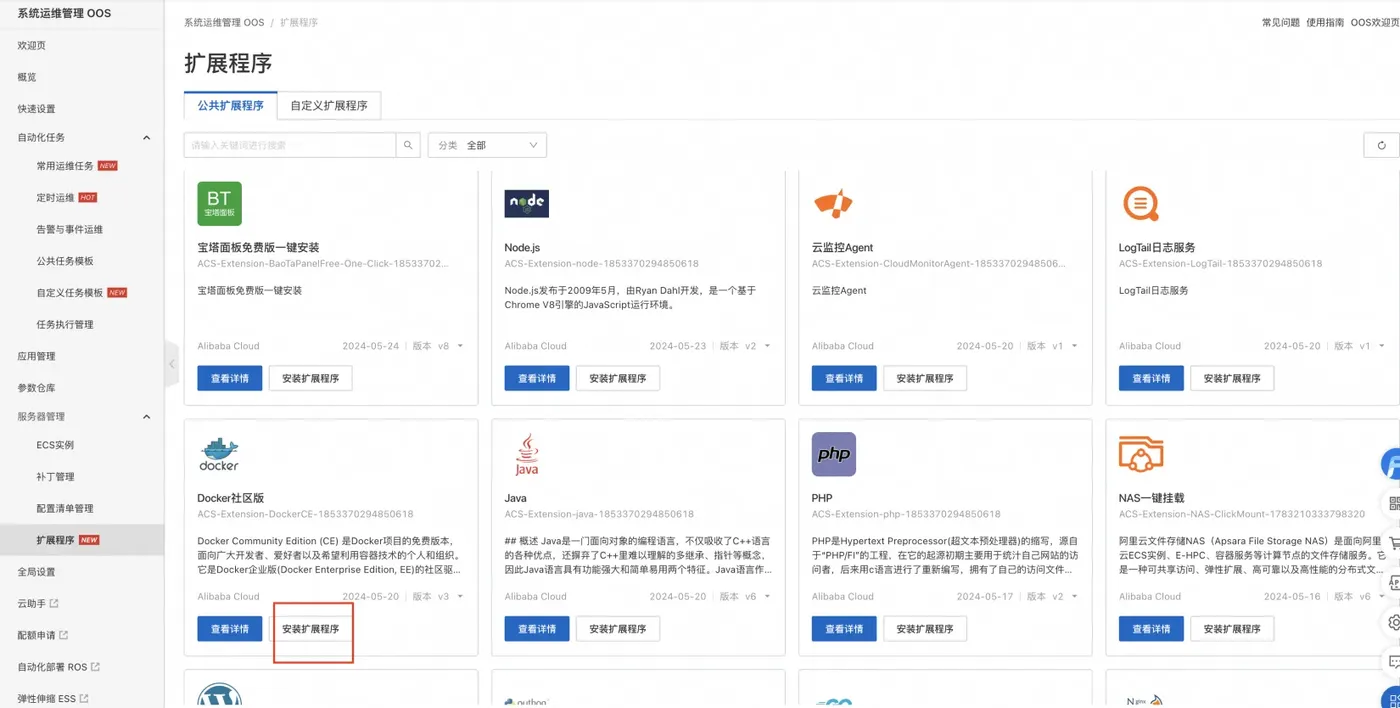1400x708 pixels.
Task: Click external link icon beside 云助手
Action: (54, 604)
